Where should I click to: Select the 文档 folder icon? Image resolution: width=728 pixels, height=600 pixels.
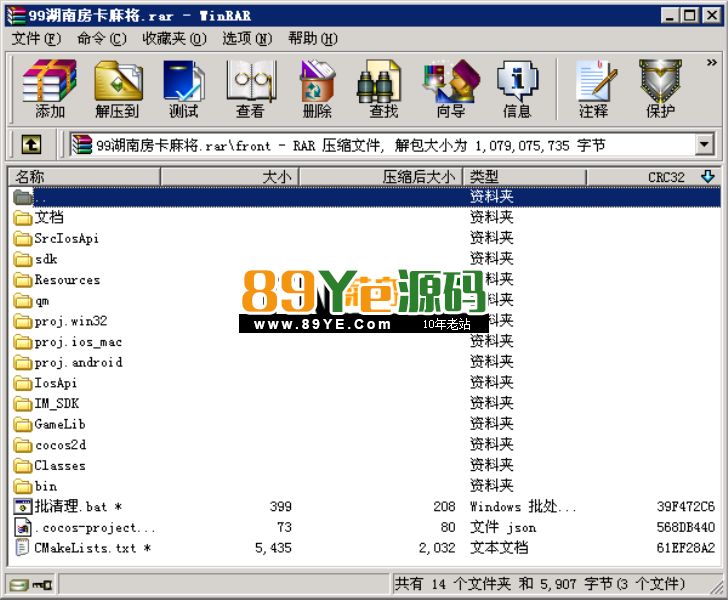tap(22, 217)
